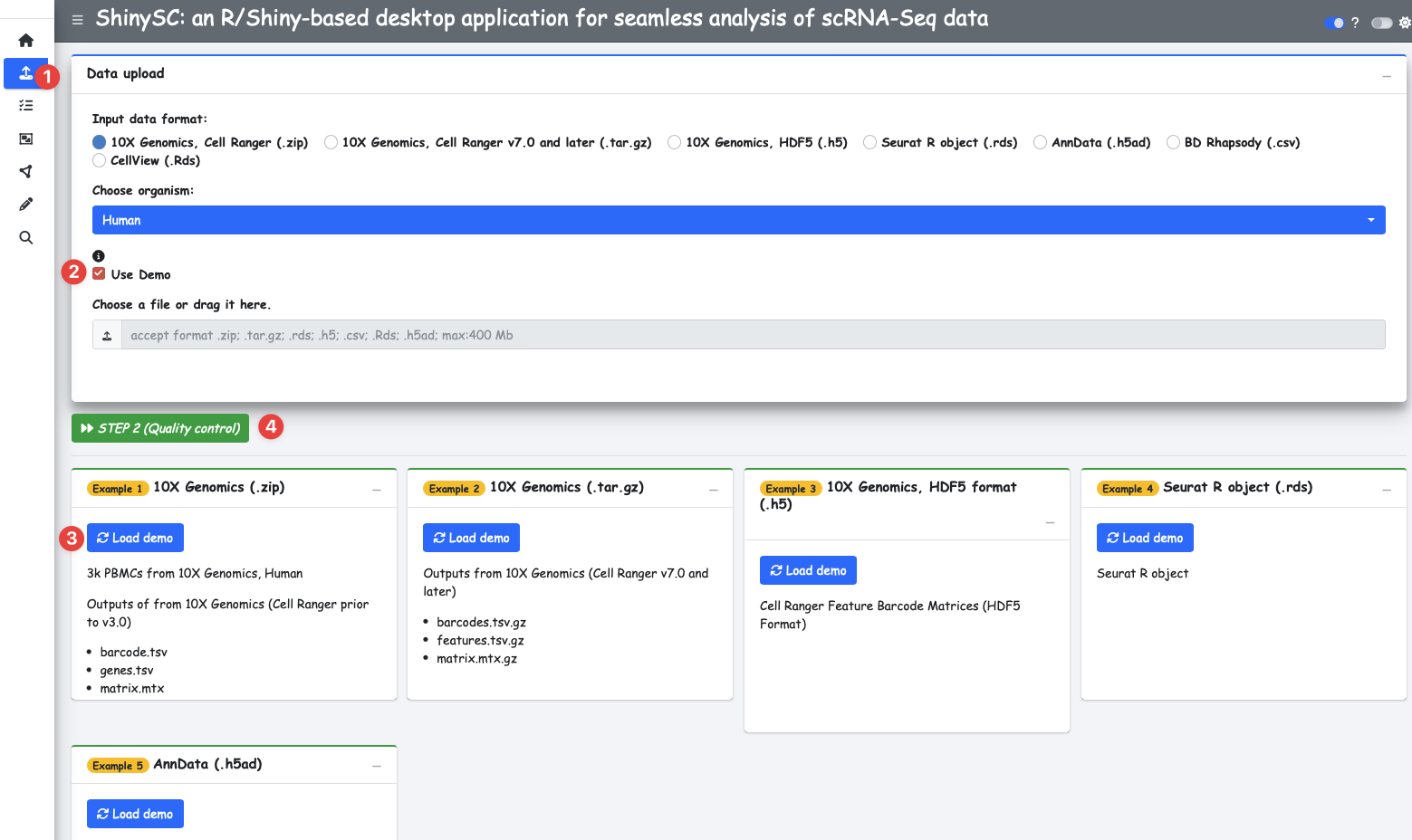Click the info icon above Use Demo
This screenshot has width=1412, height=840.
coord(99,256)
